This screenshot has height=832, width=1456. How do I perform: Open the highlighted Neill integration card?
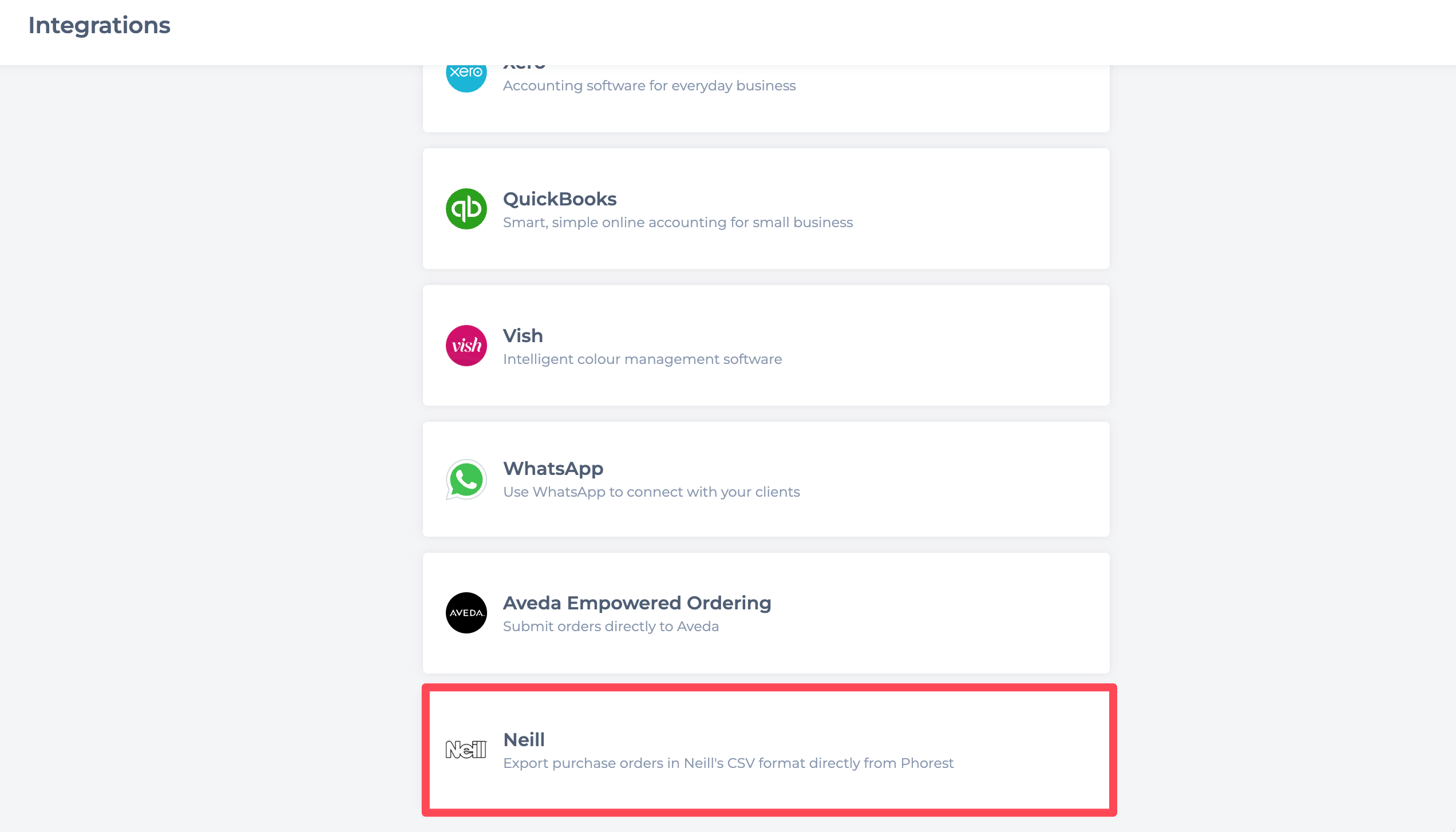(769, 750)
